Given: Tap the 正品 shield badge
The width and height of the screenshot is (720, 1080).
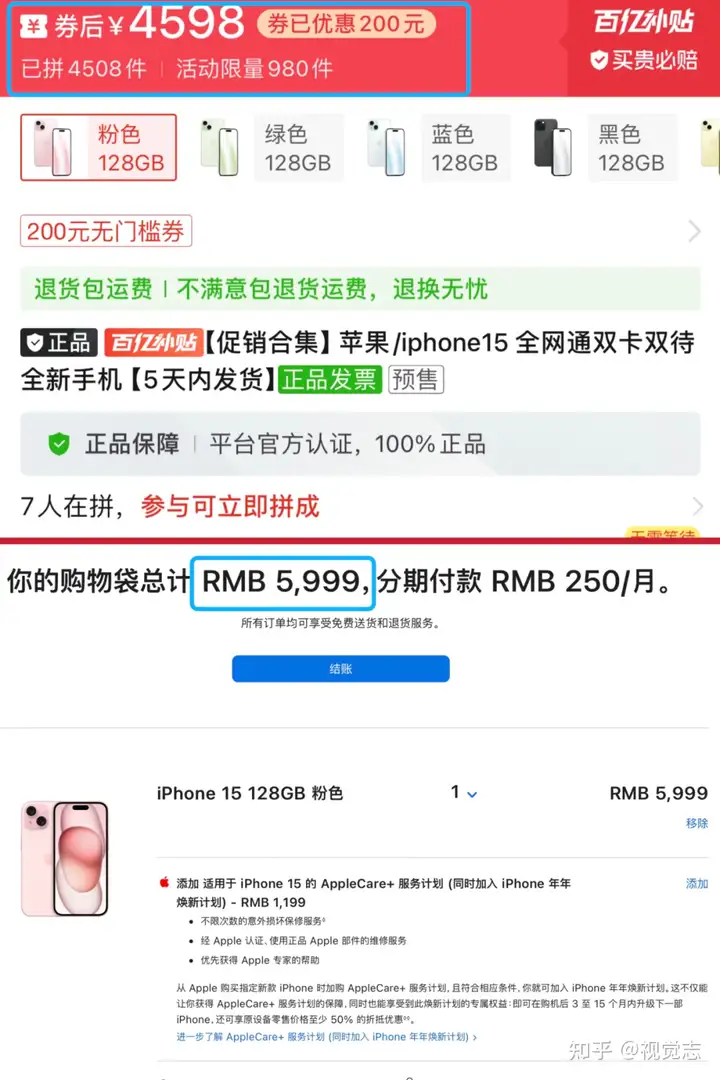Looking at the screenshot, I should click(59, 342).
